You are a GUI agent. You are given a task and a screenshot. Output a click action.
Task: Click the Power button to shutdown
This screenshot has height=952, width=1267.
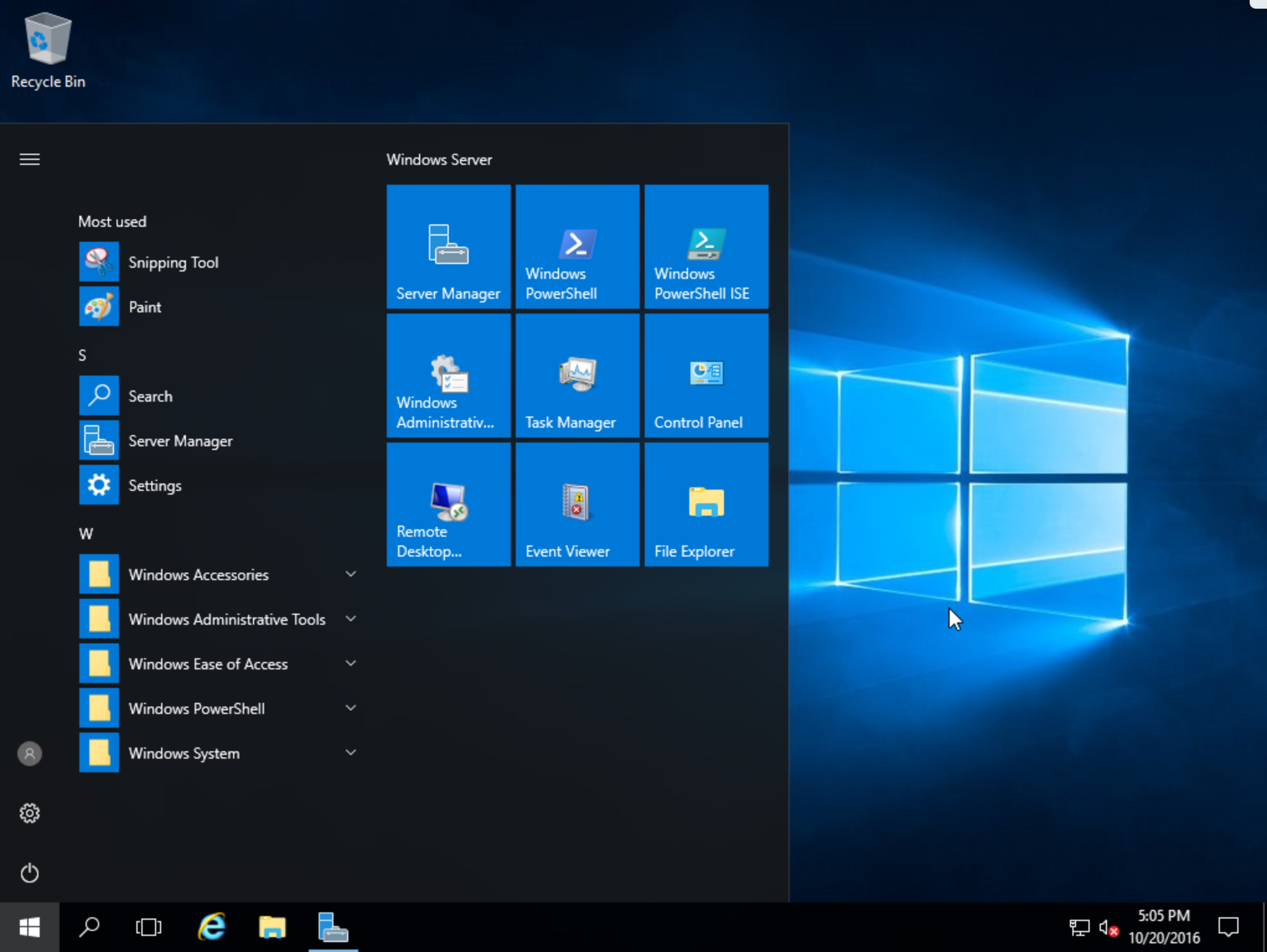[x=29, y=873]
